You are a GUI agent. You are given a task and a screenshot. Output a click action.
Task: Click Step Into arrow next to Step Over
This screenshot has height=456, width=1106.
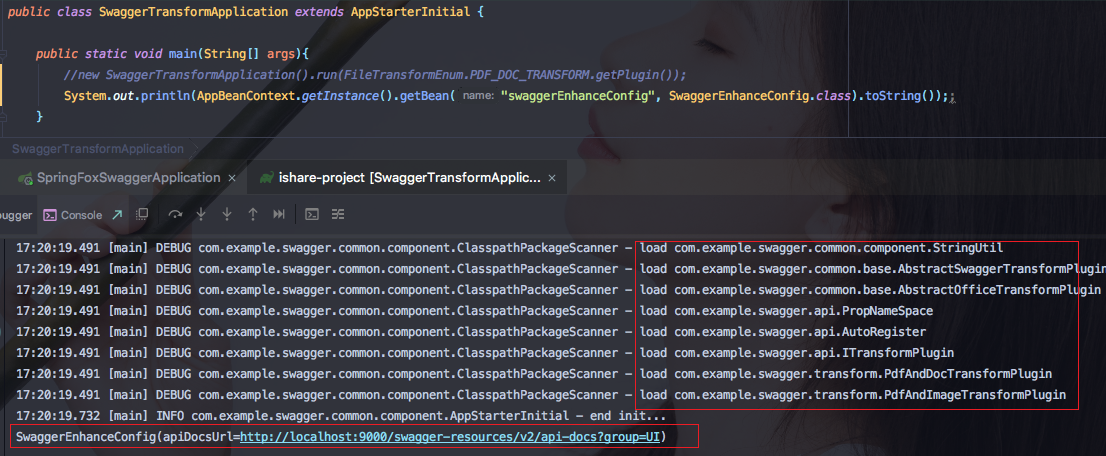pos(201,215)
